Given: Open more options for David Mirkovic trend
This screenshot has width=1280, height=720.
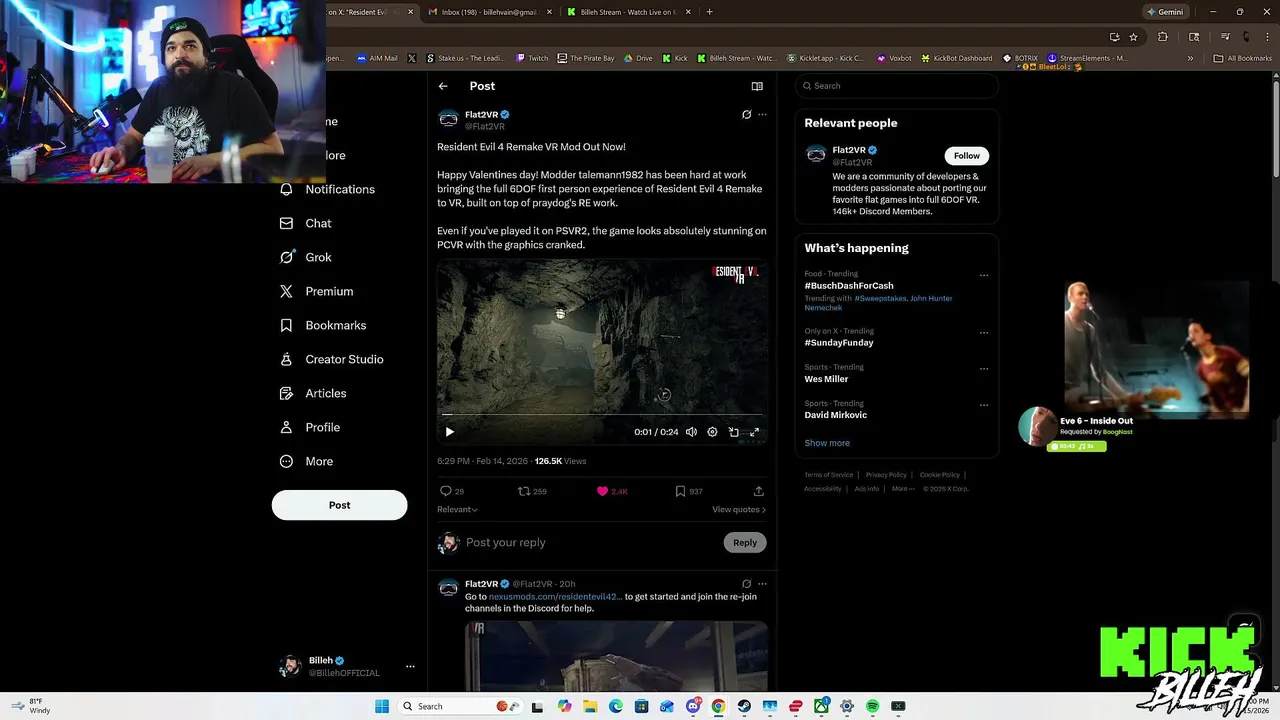Looking at the screenshot, I should pyautogui.click(x=984, y=405).
